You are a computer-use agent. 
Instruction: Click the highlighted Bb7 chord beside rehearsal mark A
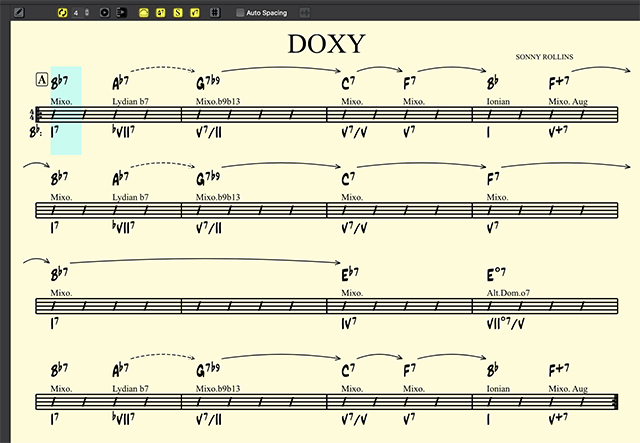60,82
